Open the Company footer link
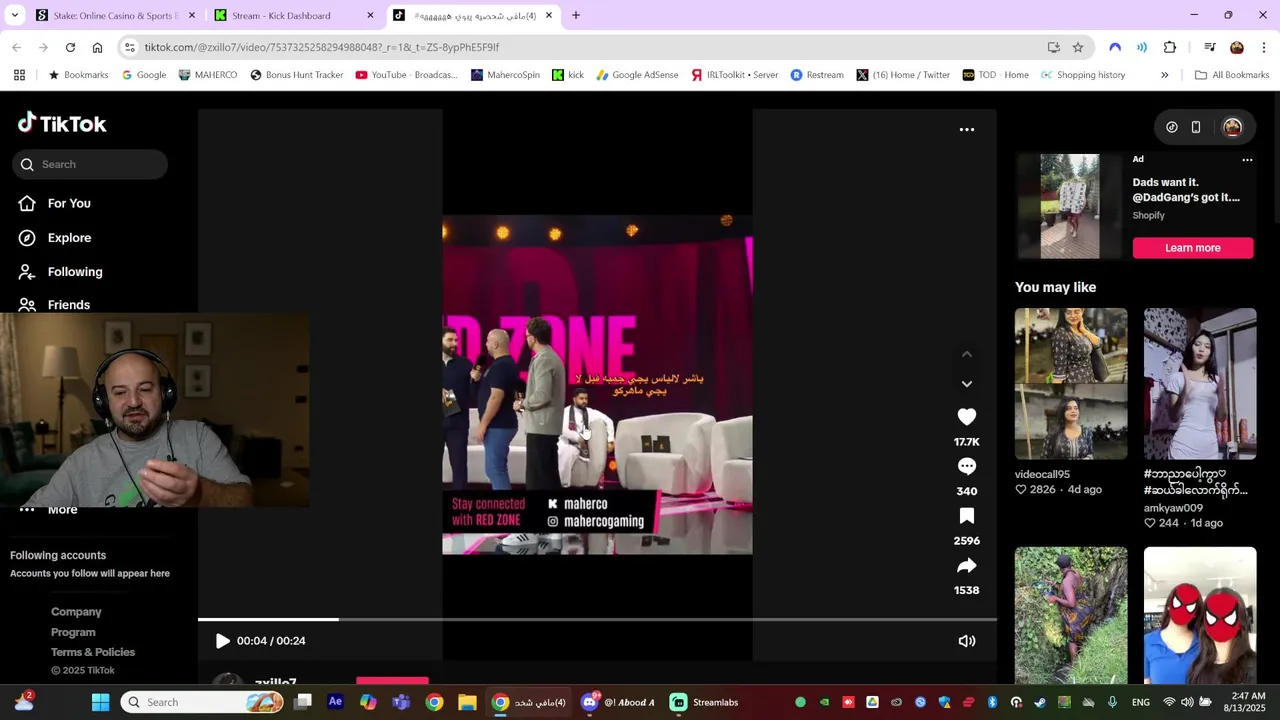This screenshot has height=720, width=1280. (x=76, y=612)
